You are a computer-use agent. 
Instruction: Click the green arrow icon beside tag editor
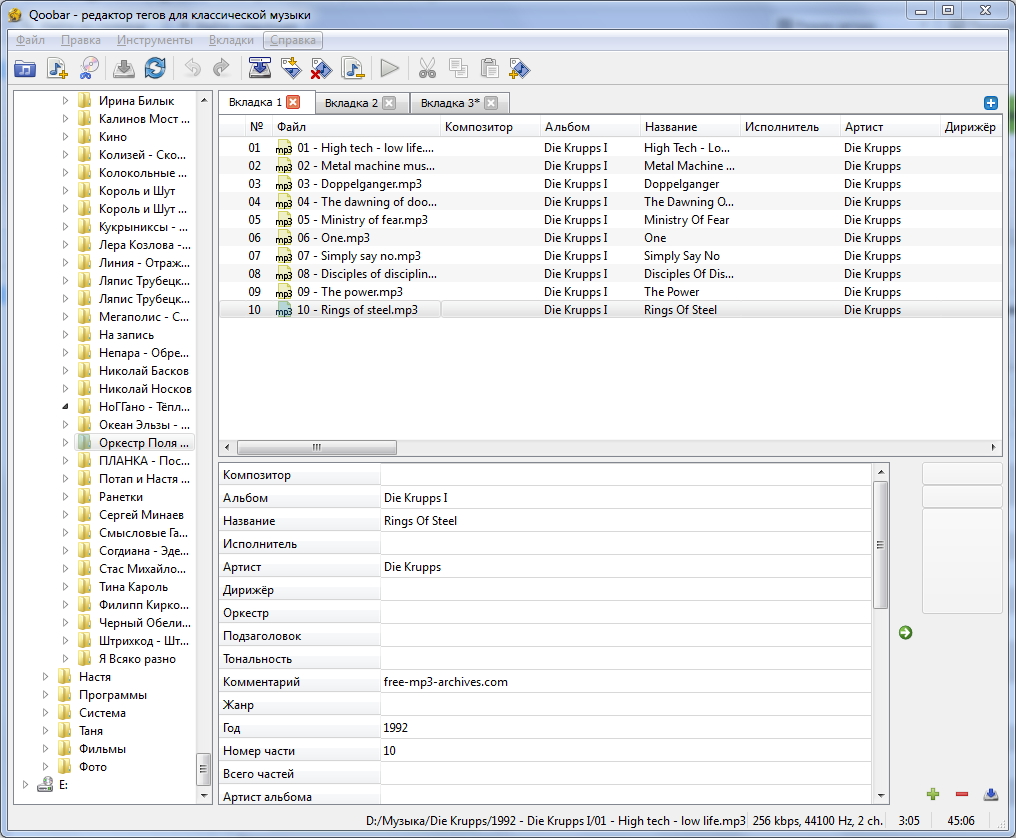point(905,633)
